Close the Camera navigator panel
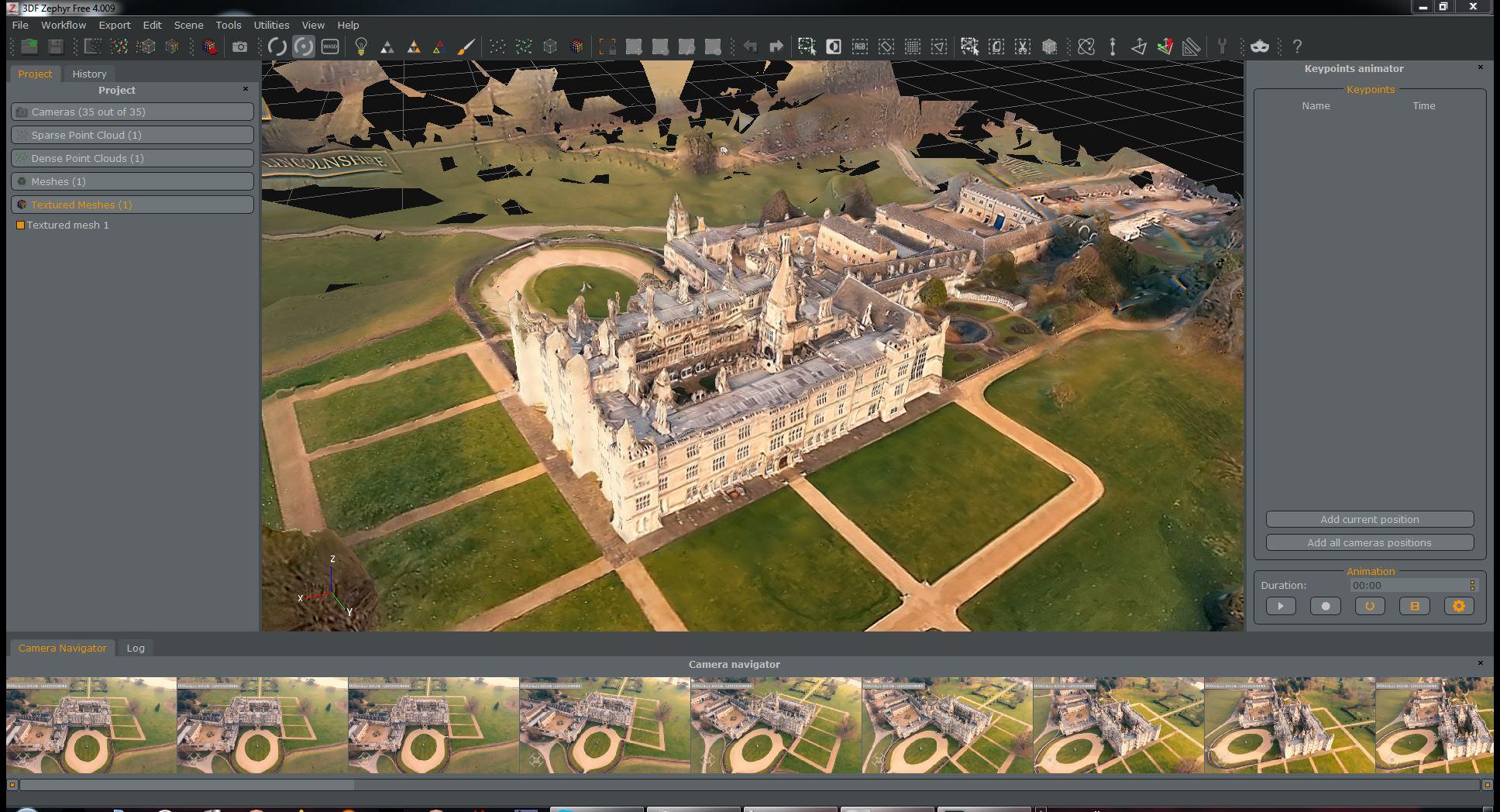 tap(1481, 663)
